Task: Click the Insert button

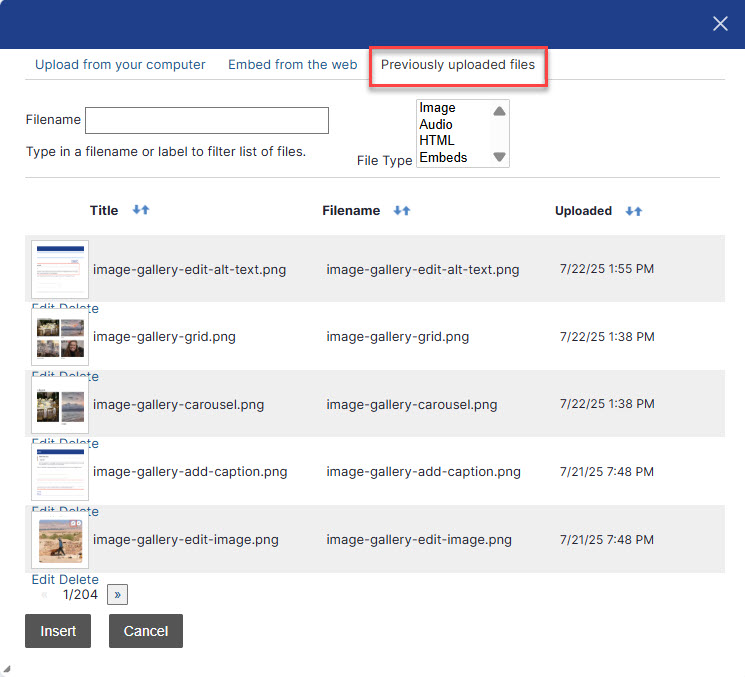Action: pyautogui.click(x=58, y=631)
